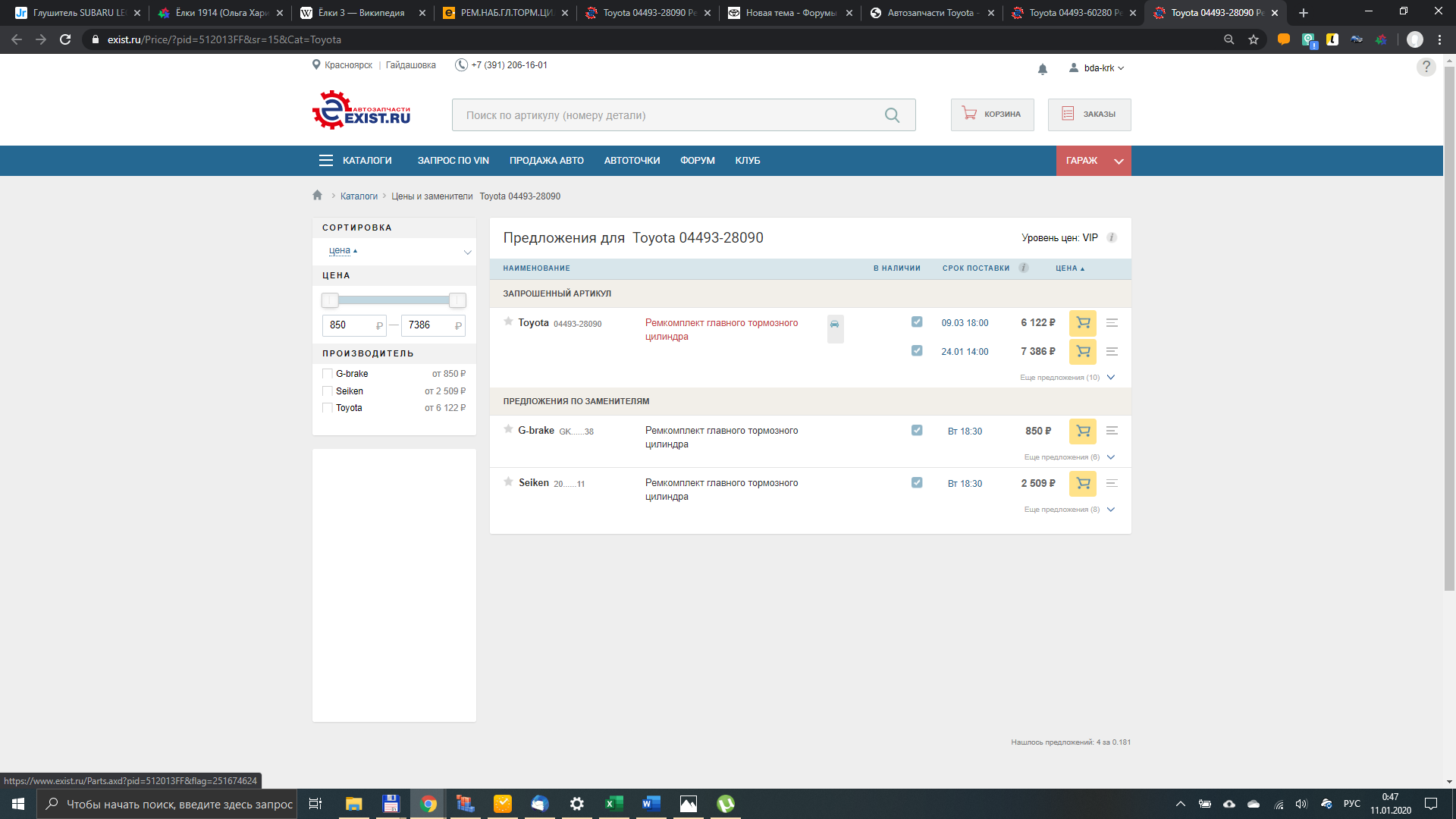The height and width of the screenshot is (819, 1456).
Task: Click in-stock checkmark for G-brake offer
Action: (917, 431)
